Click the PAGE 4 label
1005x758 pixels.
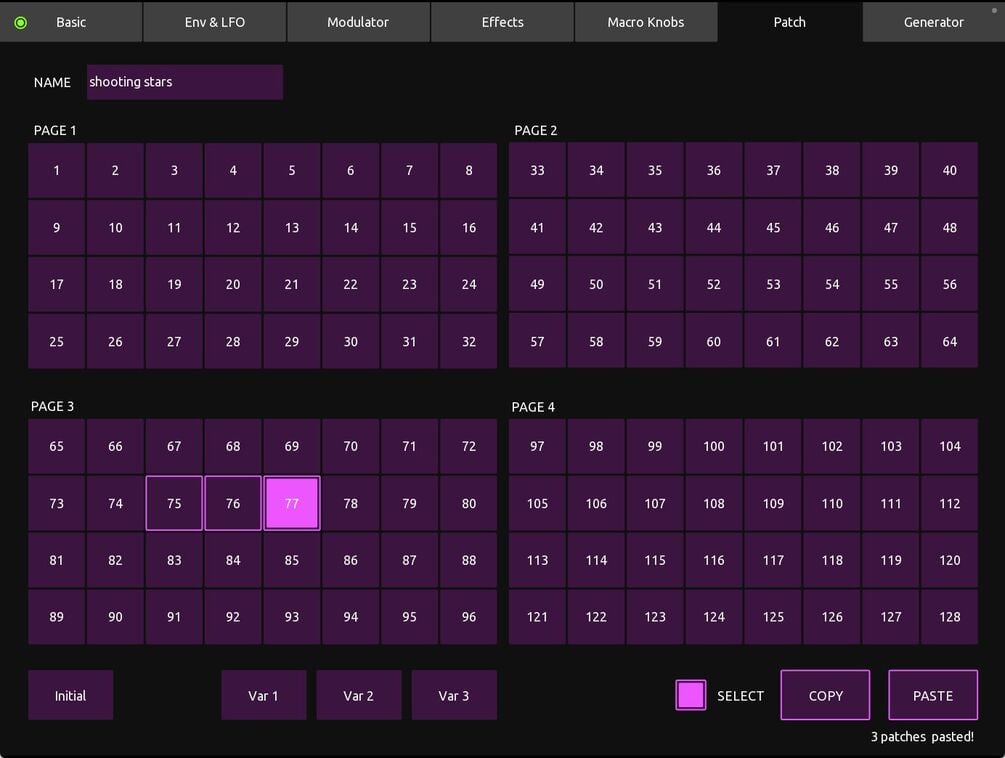tap(533, 407)
